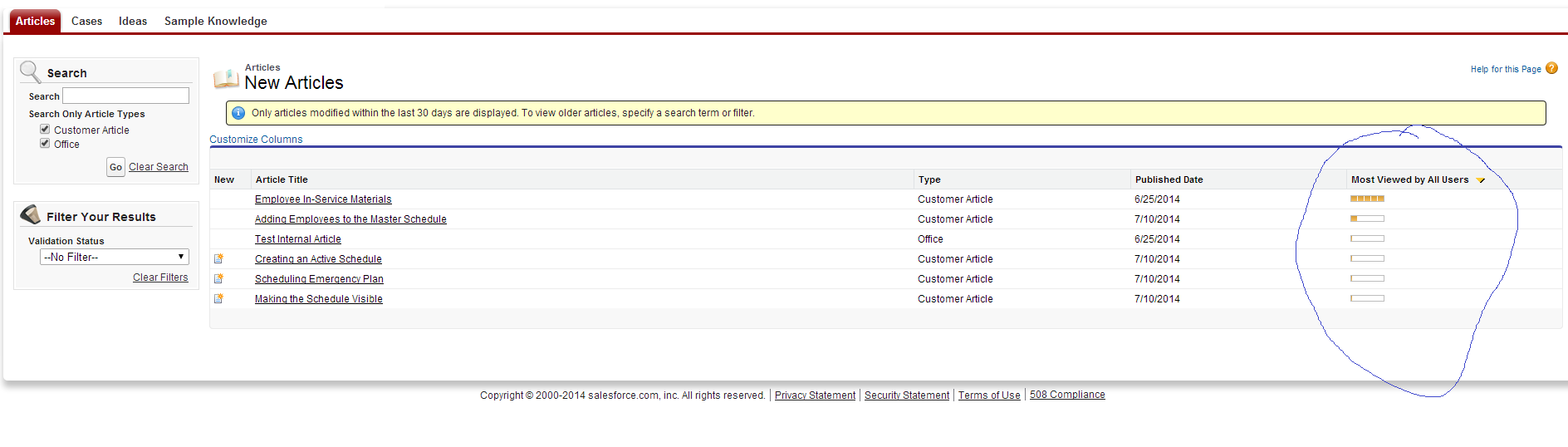Open the Validation Status filter dropdown
This screenshot has height=447, width=1568.
click(115, 258)
